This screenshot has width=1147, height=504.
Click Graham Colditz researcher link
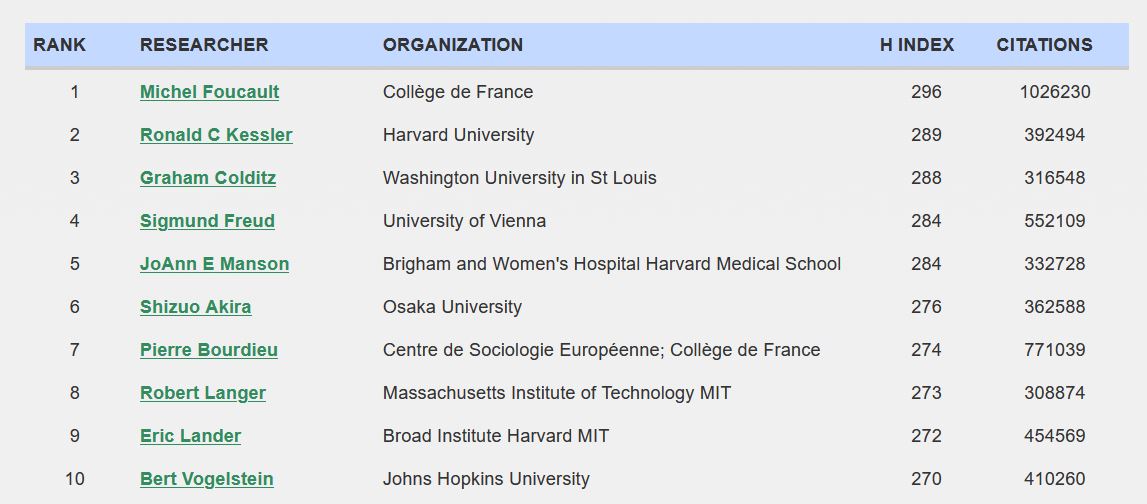(x=208, y=178)
